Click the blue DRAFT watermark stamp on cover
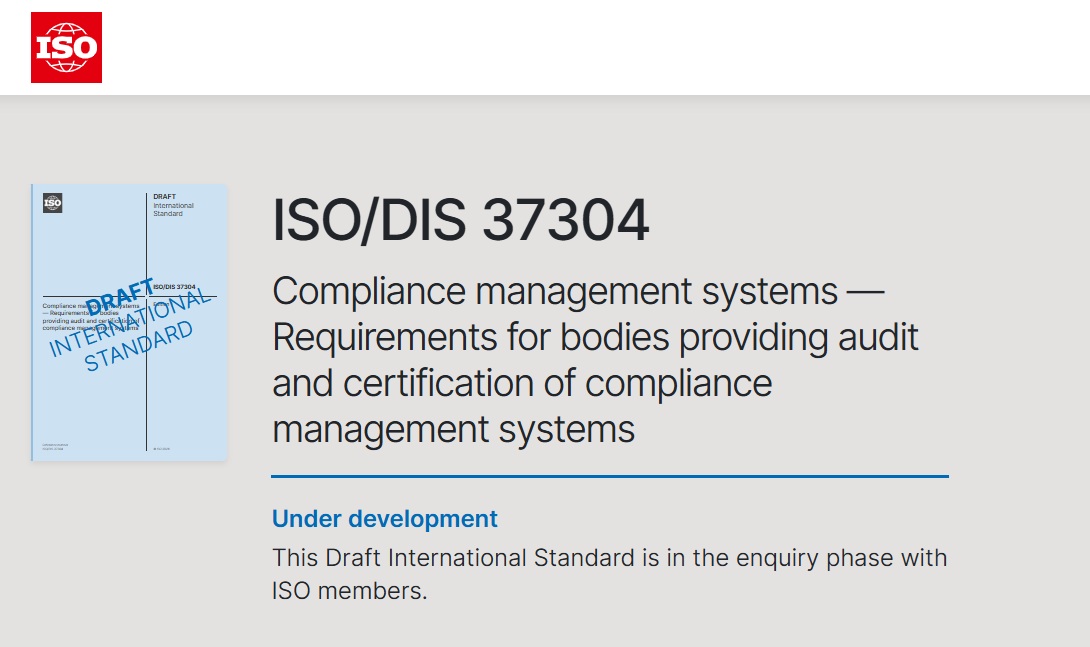 [121, 295]
